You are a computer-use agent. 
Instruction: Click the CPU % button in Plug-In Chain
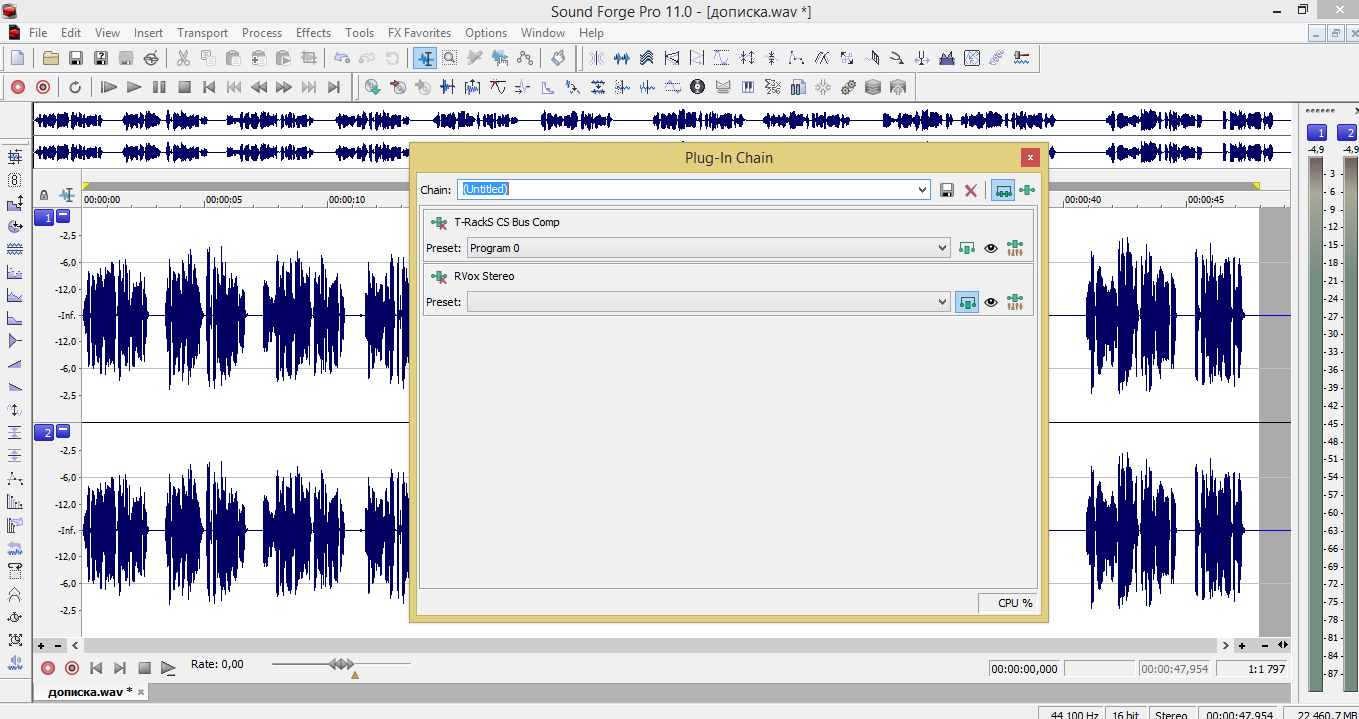point(1008,603)
